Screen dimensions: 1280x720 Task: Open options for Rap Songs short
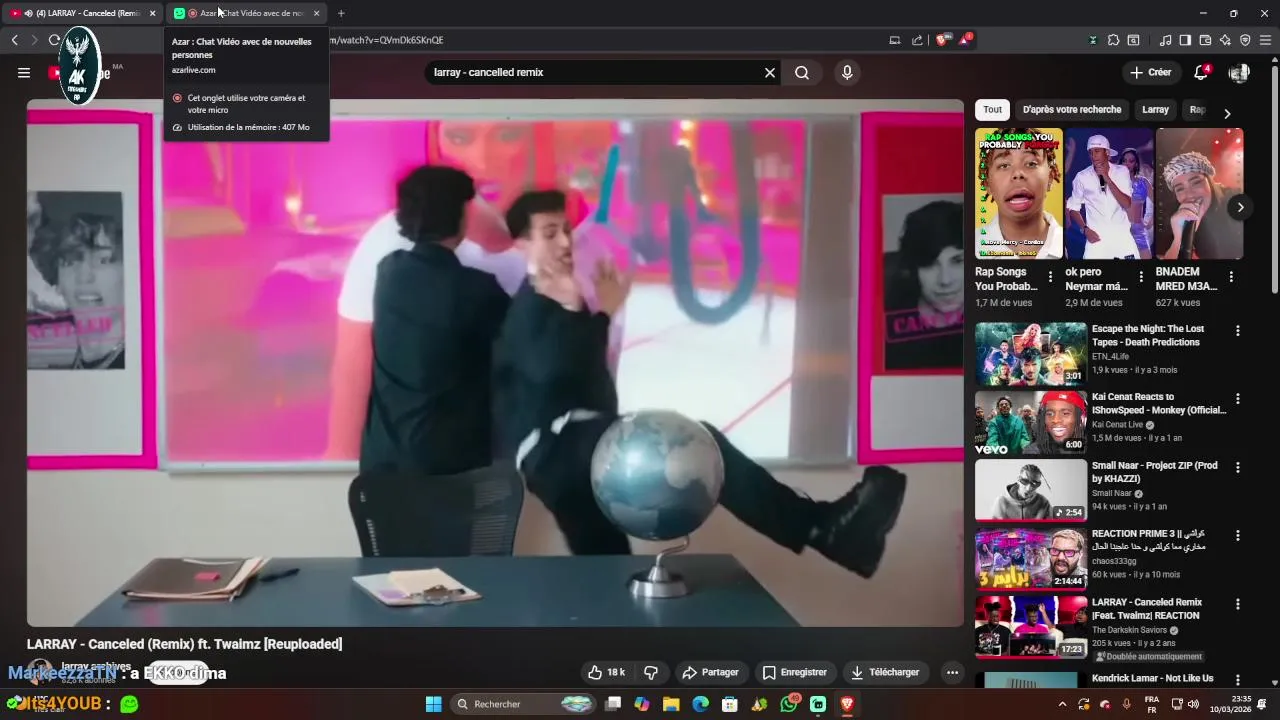tap(1050, 277)
